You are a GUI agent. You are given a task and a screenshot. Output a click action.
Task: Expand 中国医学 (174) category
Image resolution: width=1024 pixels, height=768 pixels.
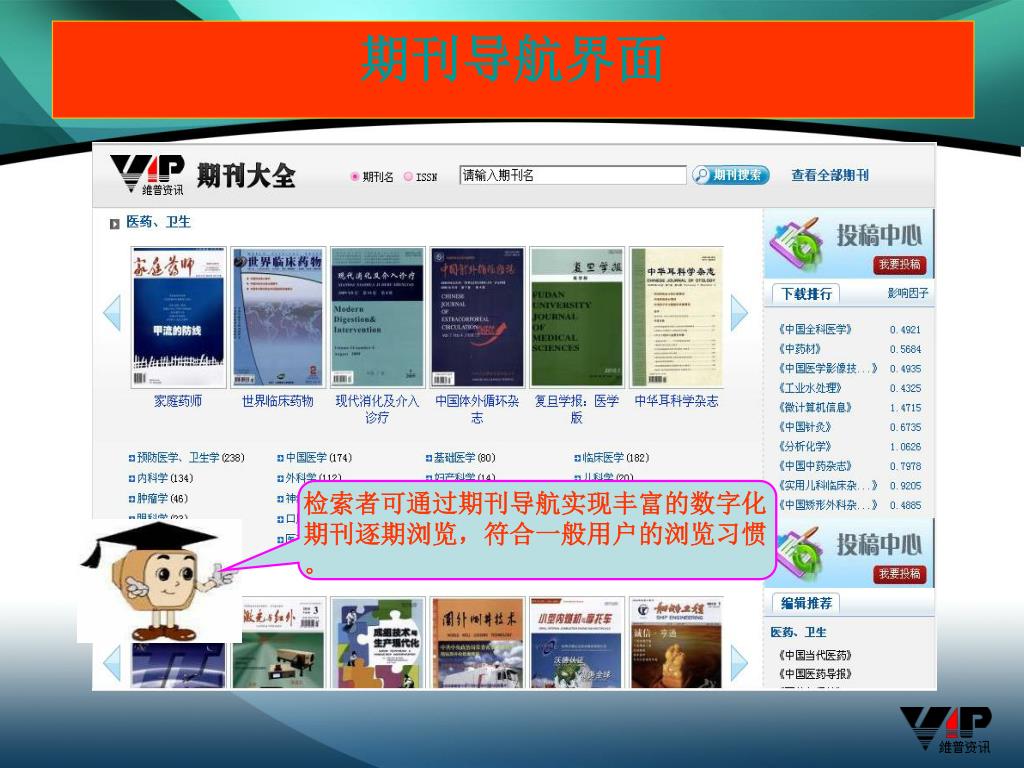(314, 458)
